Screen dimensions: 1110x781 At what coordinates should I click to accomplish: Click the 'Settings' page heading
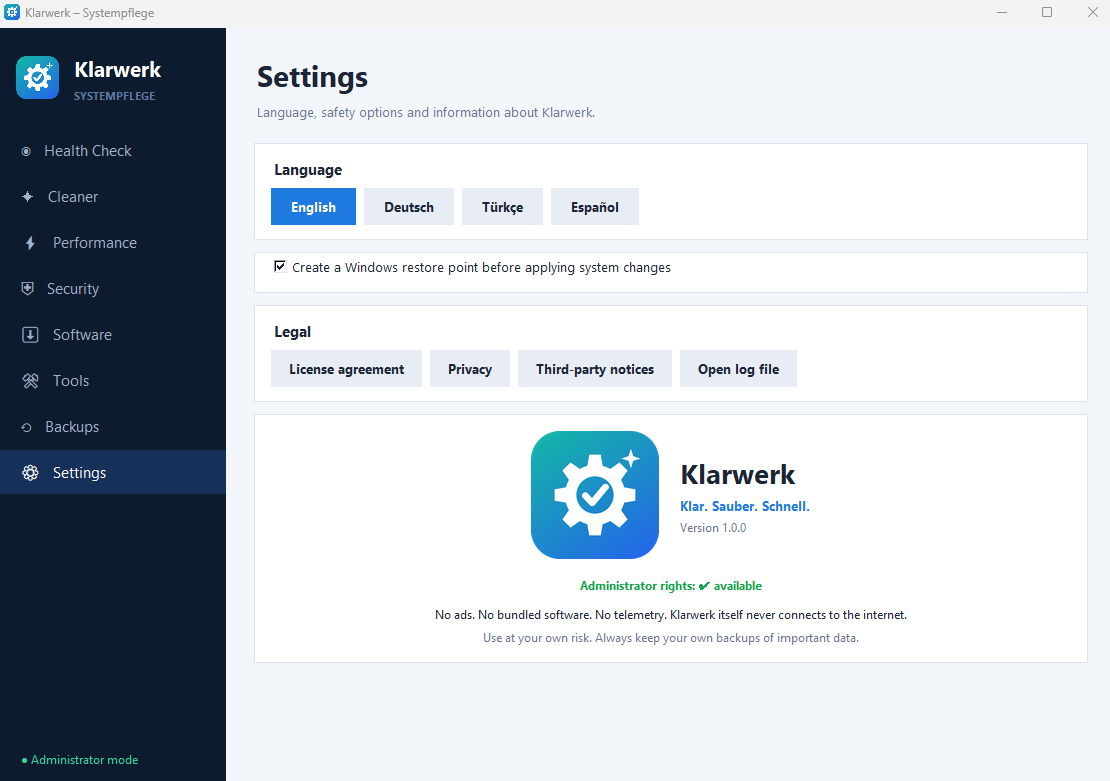point(312,77)
